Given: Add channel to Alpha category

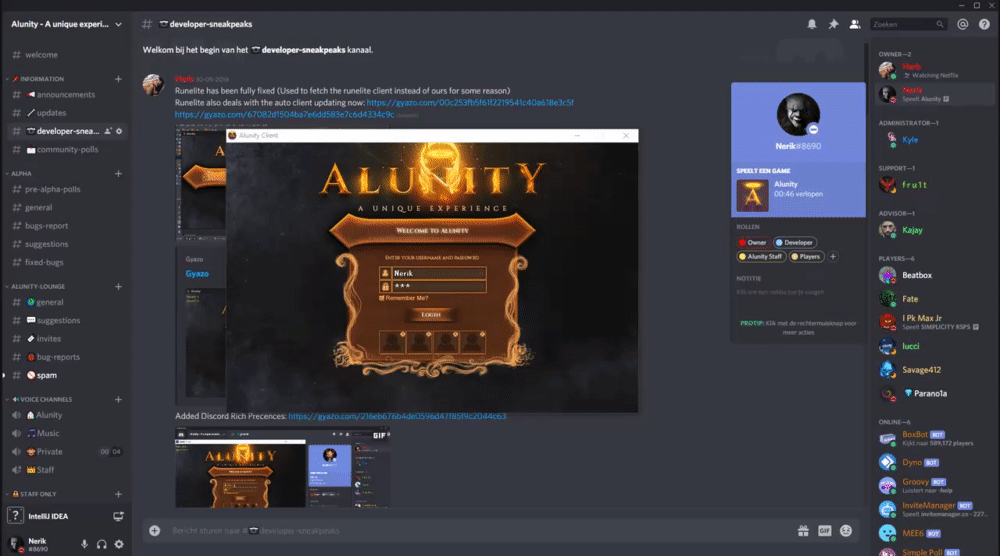Looking at the screenshot, I should tap(118, 173).
